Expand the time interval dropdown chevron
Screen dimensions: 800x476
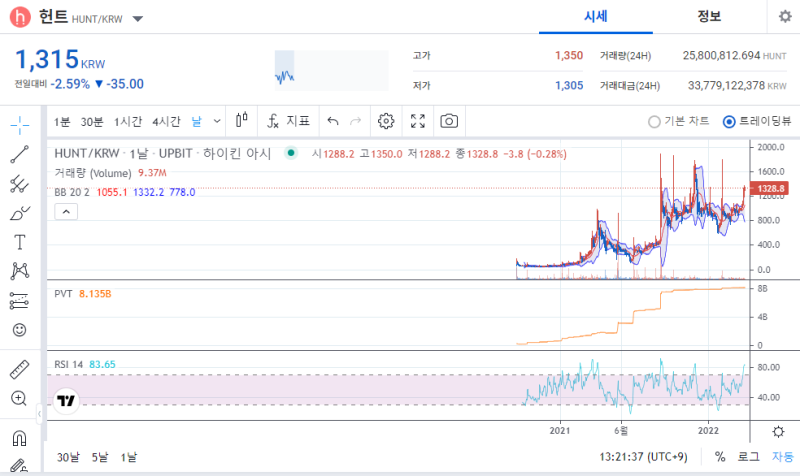click(217, 121)
